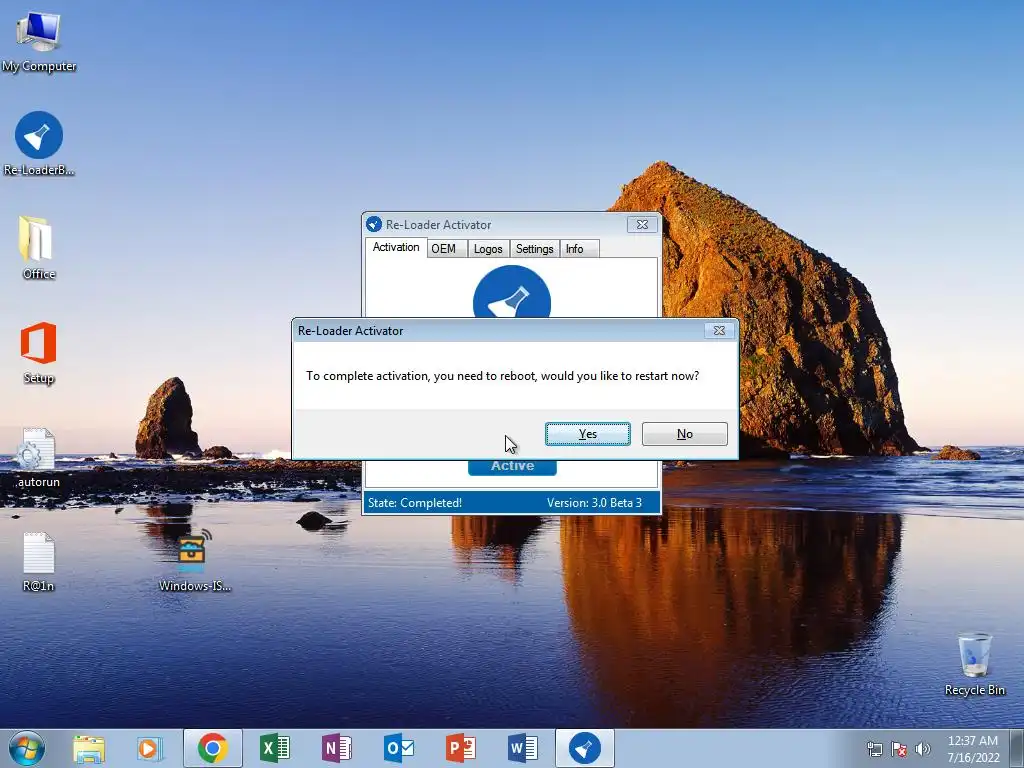Screen dimensions: 1024x768
Task: Switch to the Settings tab
Action: (534, 249)
